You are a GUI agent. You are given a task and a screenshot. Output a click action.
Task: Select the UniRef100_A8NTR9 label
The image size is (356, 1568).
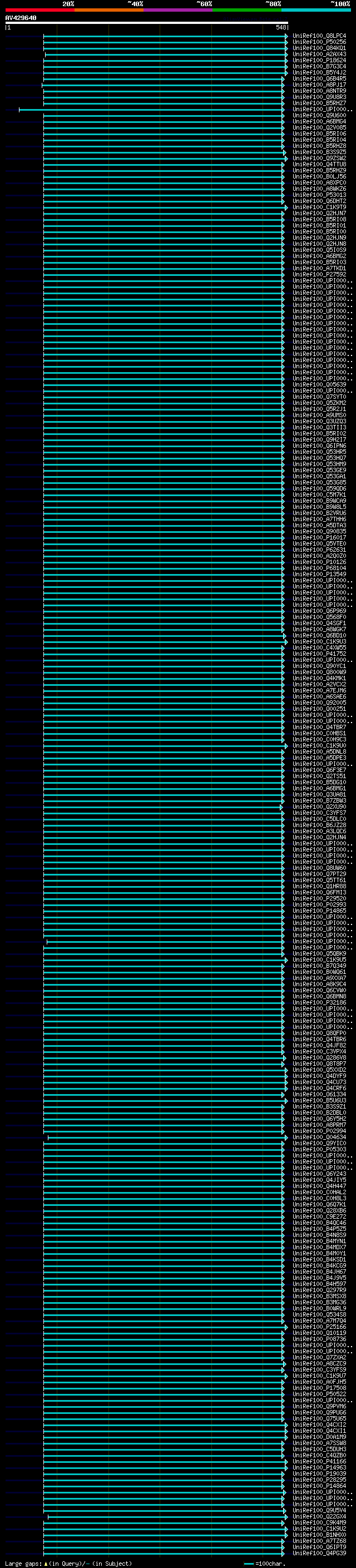(x=319, y=91)
